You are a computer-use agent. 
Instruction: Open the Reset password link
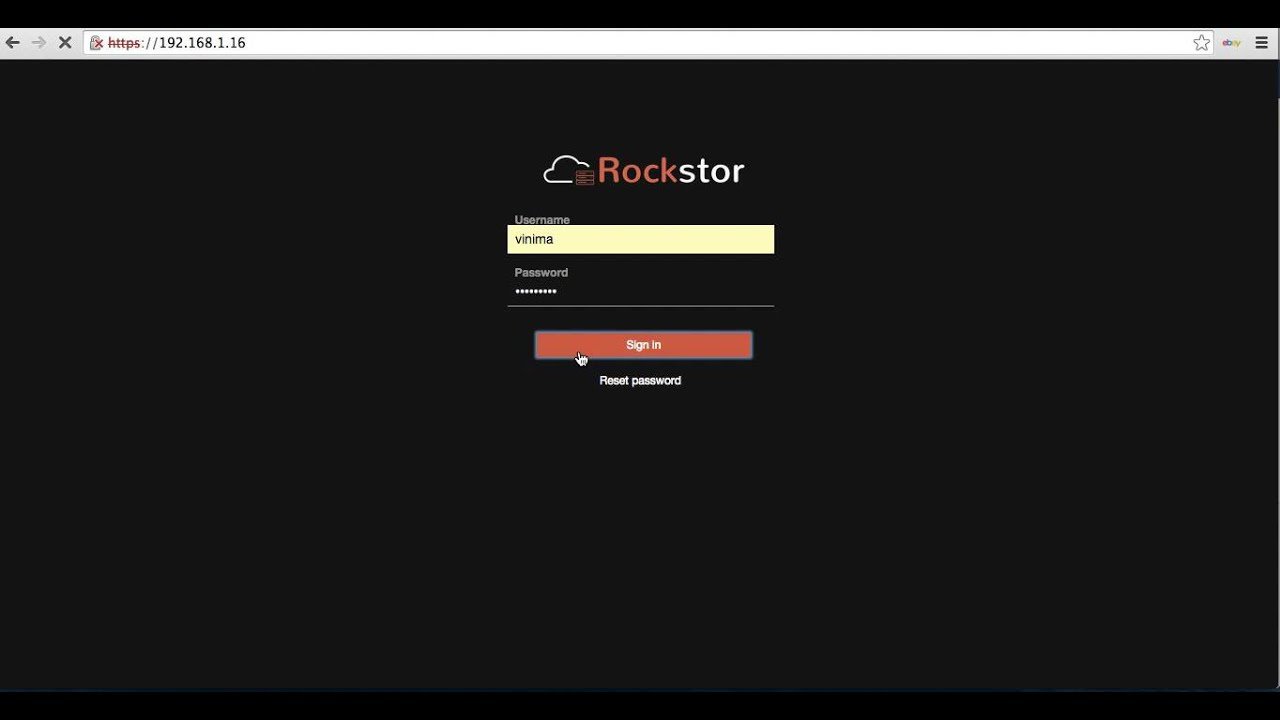point(640,381)
